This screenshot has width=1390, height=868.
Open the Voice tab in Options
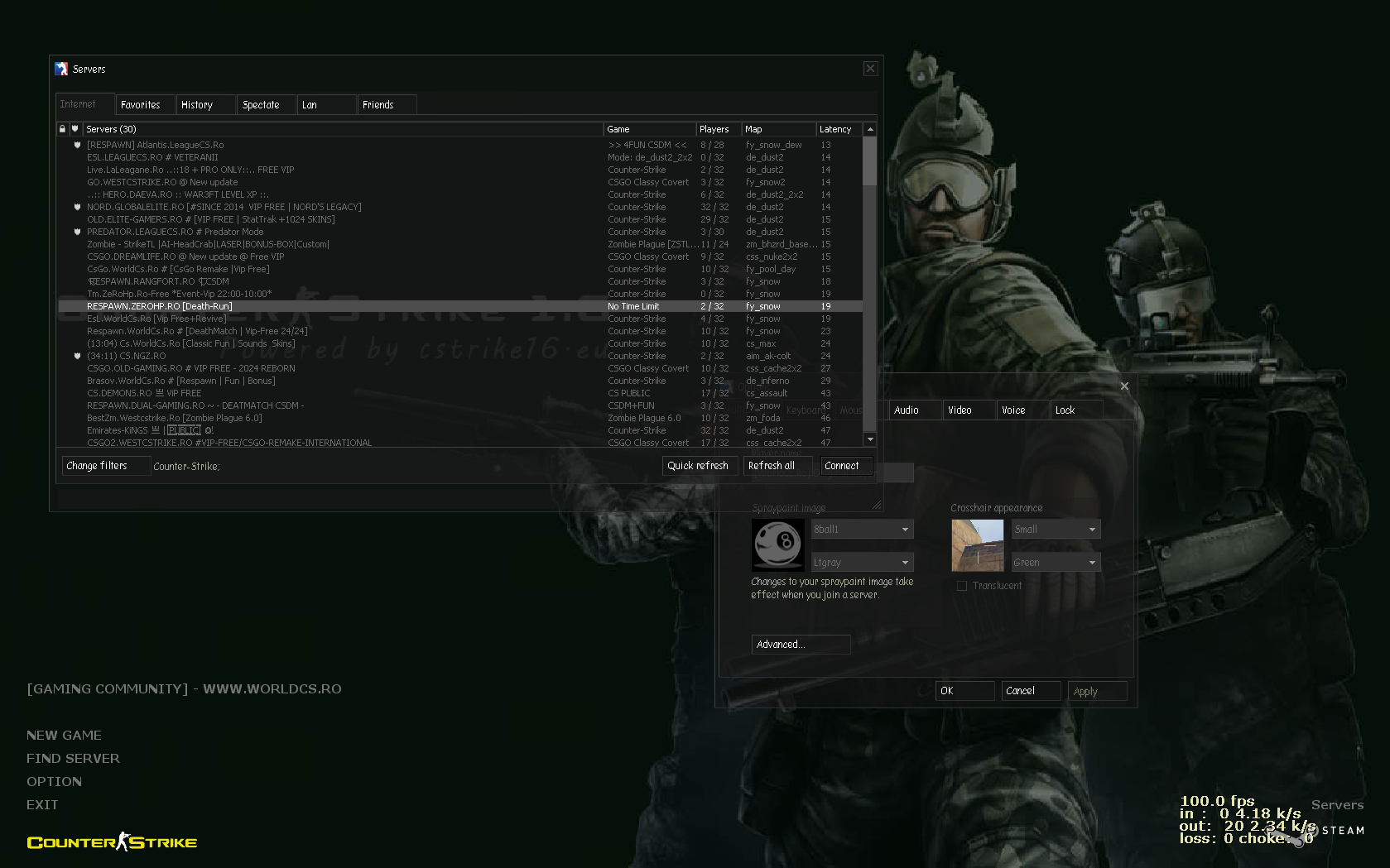coord(1023,410)
